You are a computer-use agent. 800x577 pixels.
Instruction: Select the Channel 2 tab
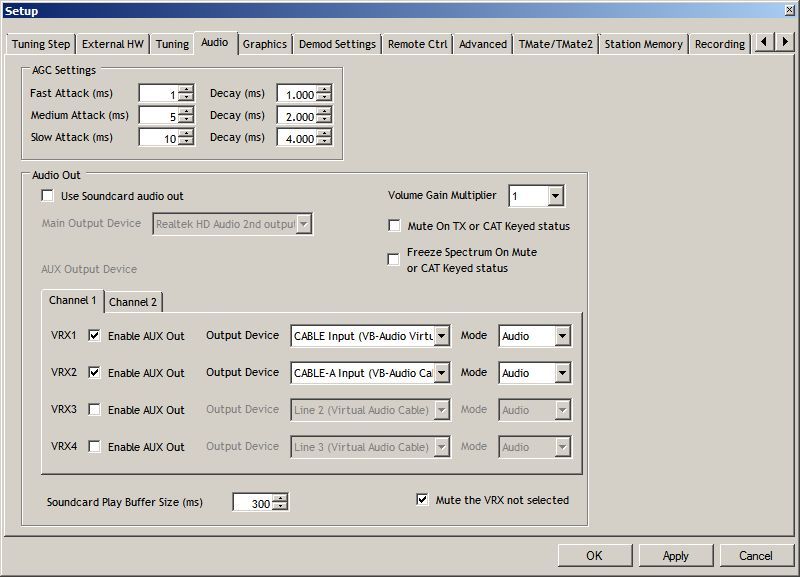click(x=133, y=302)
